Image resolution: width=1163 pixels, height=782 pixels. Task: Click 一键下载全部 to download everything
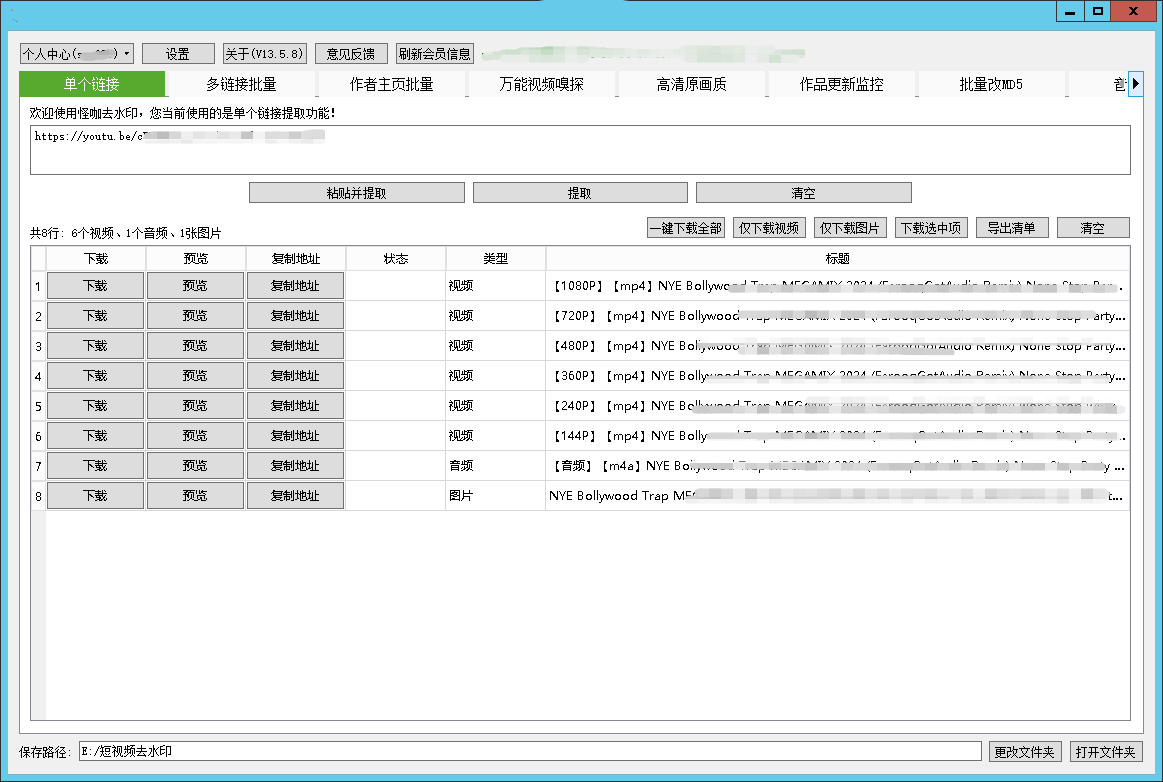point(685,228)
